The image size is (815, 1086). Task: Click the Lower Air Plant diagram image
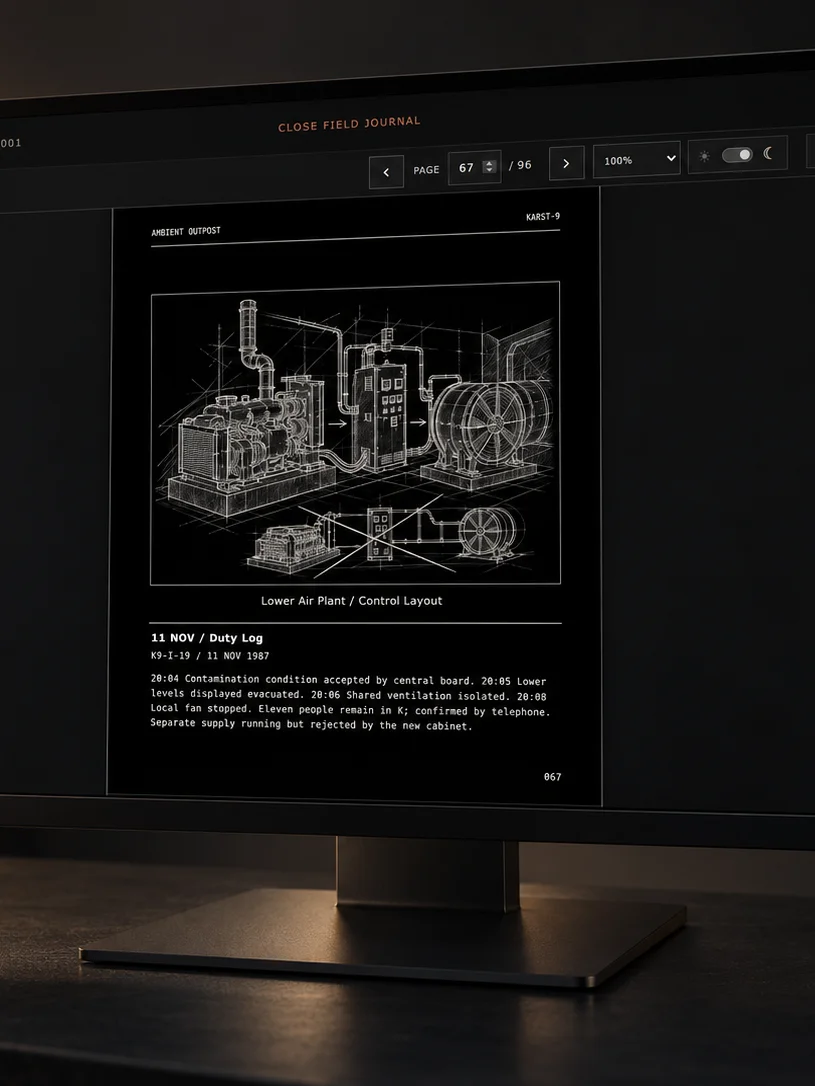coord(355,433)
